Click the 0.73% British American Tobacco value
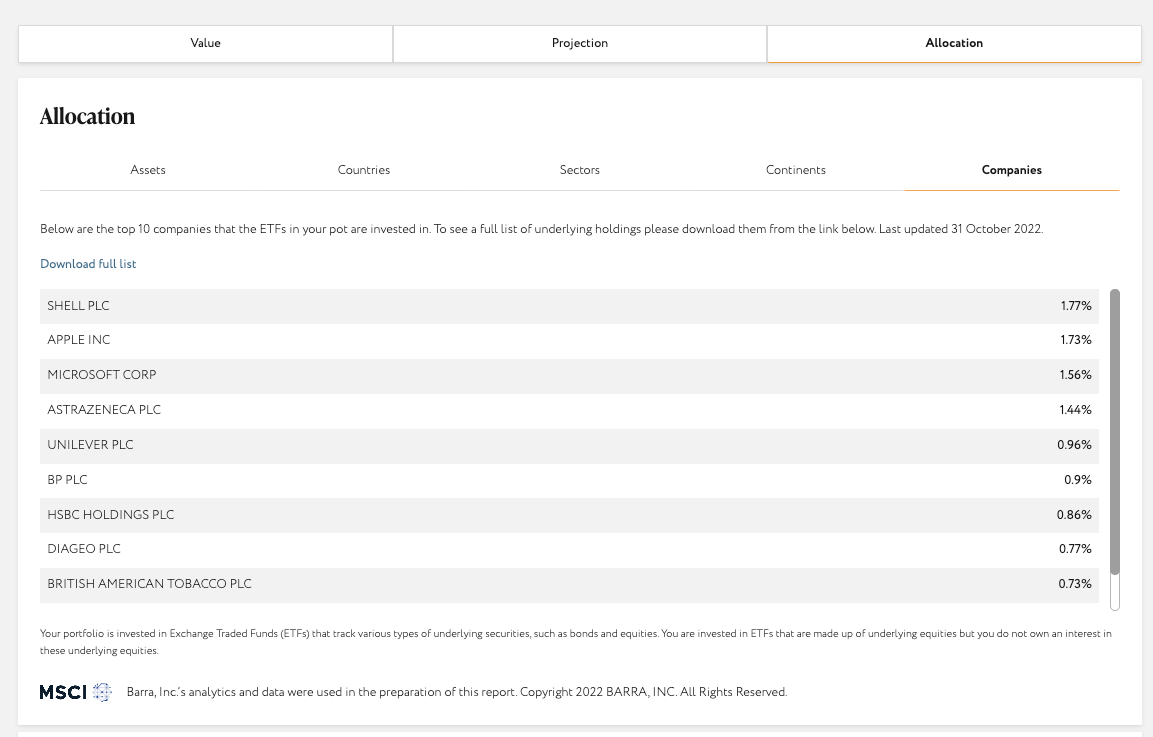This screenshot has width=1153, height=737. [1075, 584]
